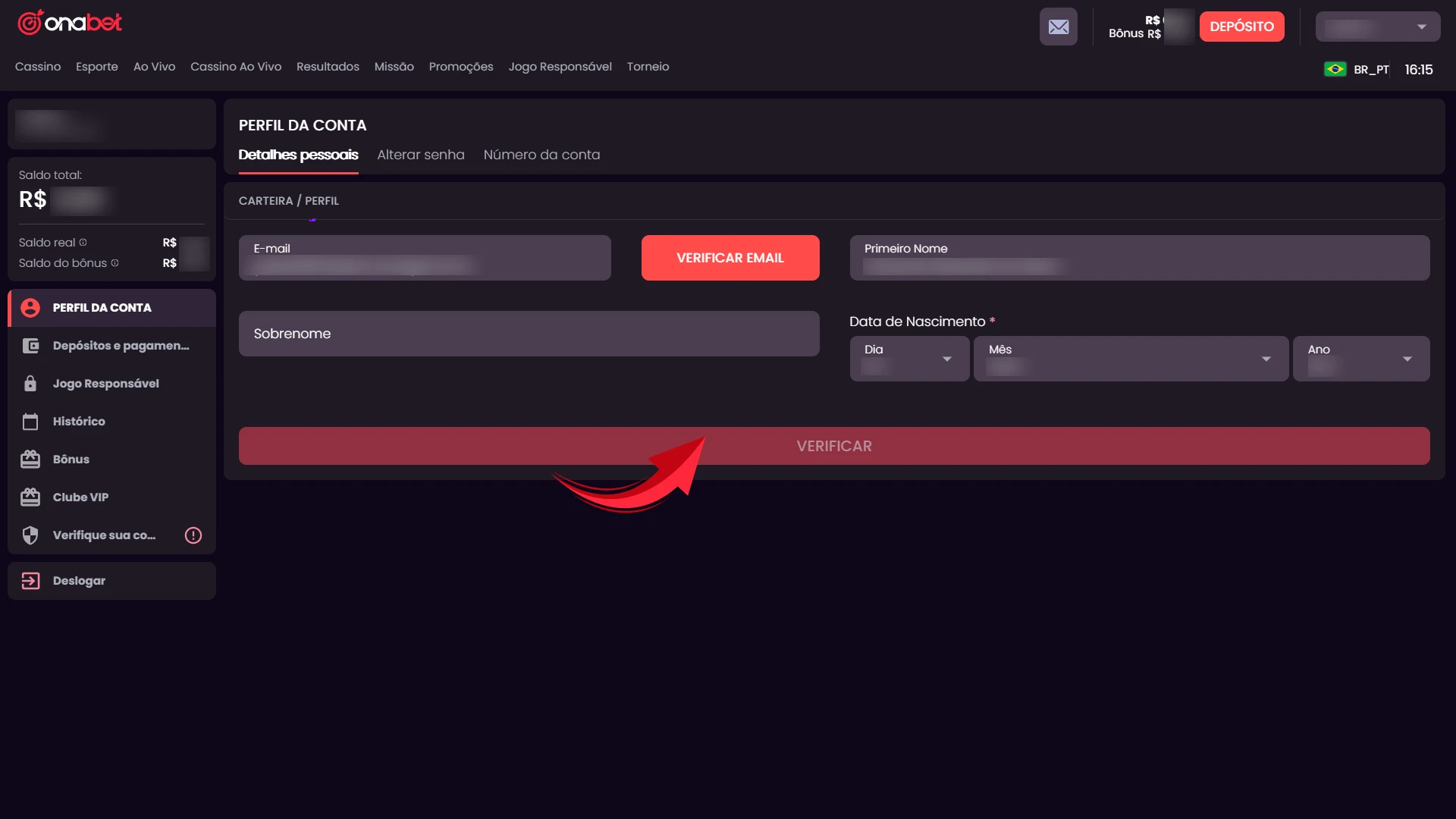
Task: Click the Onabet logo
Action: pos(70,23)
